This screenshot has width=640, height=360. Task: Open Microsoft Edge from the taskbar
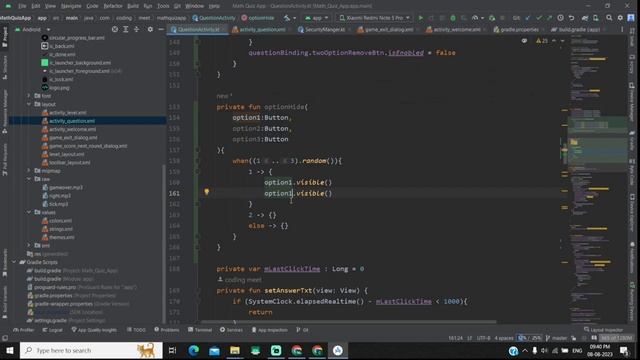click(193, 350)
